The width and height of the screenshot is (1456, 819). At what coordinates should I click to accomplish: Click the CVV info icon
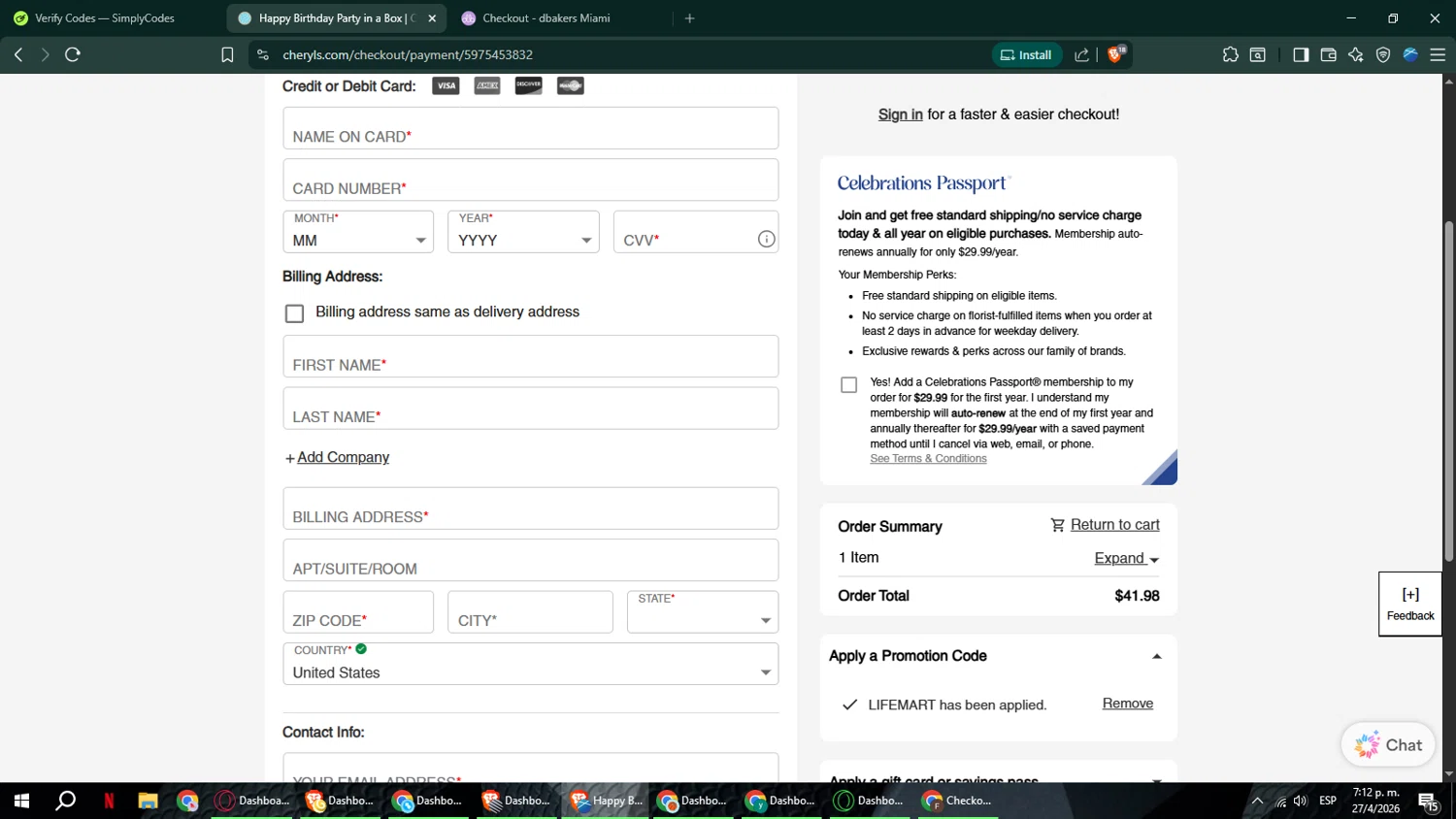(767, 239)
